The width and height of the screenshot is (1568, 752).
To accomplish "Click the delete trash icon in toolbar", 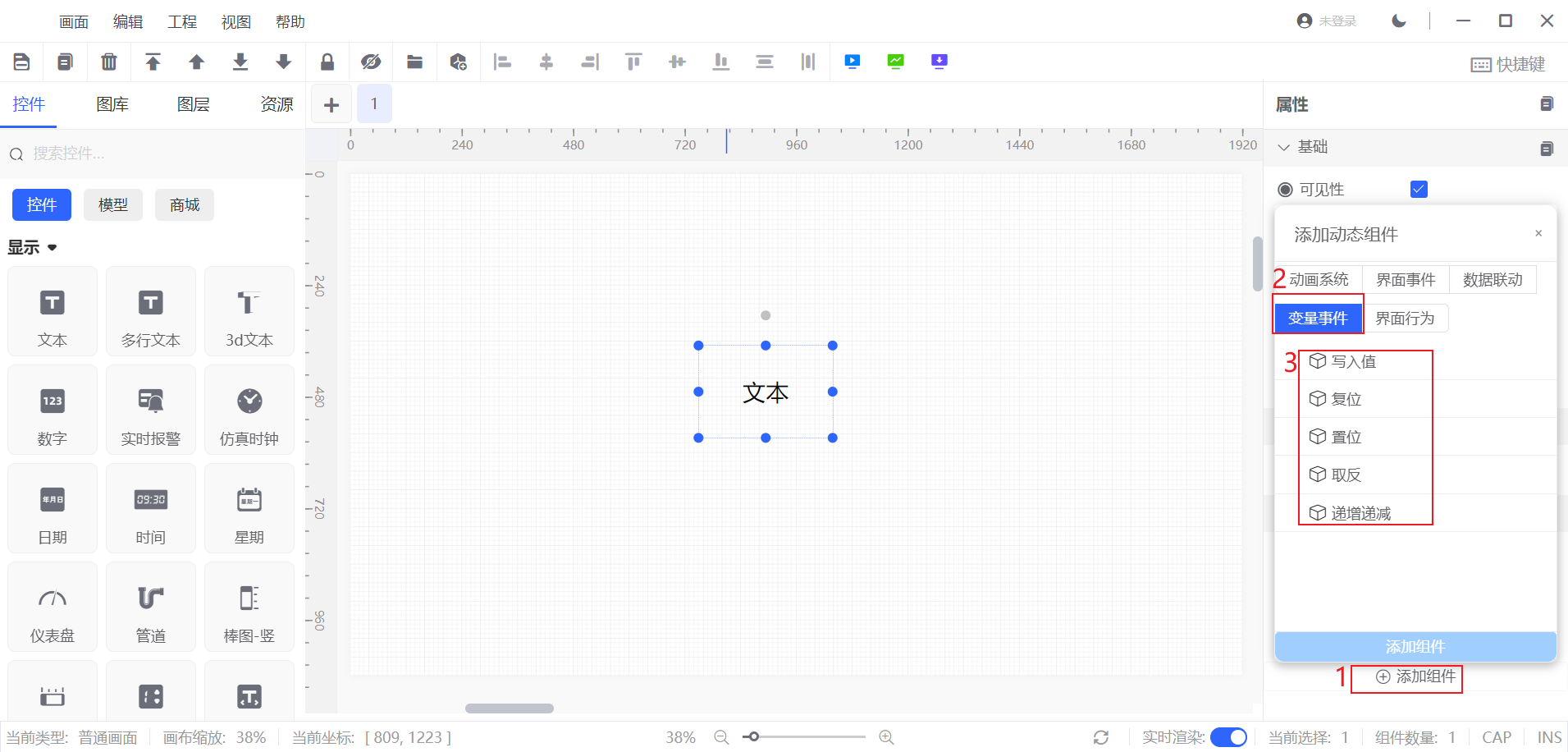I will coord(108,62).
